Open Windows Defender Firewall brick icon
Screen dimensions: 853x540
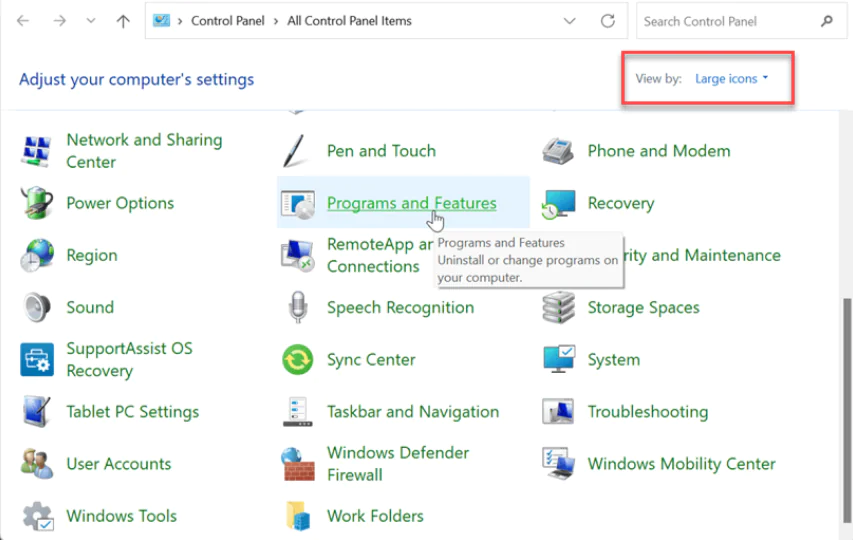[x=298, y=464]
